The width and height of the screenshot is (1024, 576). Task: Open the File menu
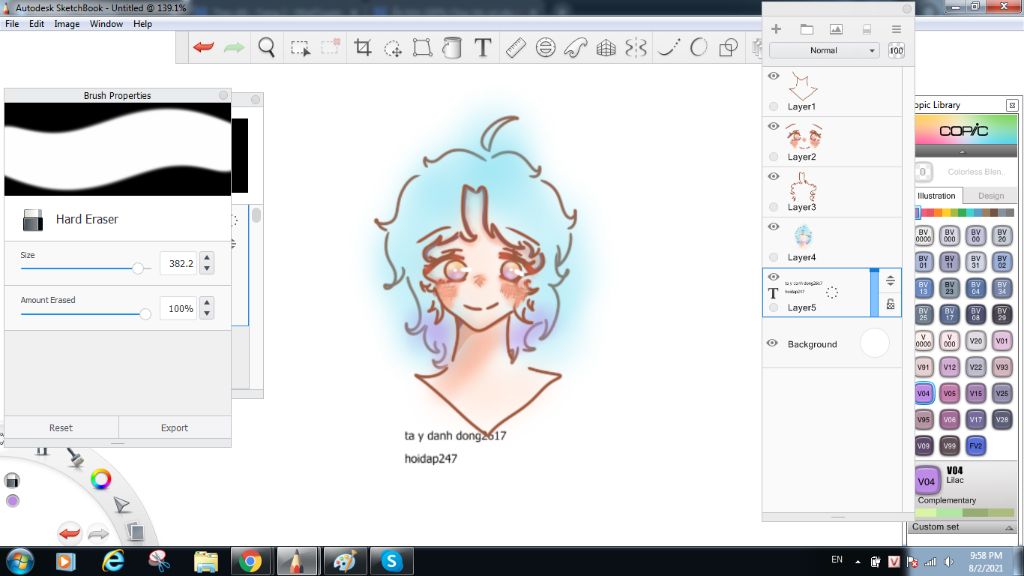click(12, 24)
